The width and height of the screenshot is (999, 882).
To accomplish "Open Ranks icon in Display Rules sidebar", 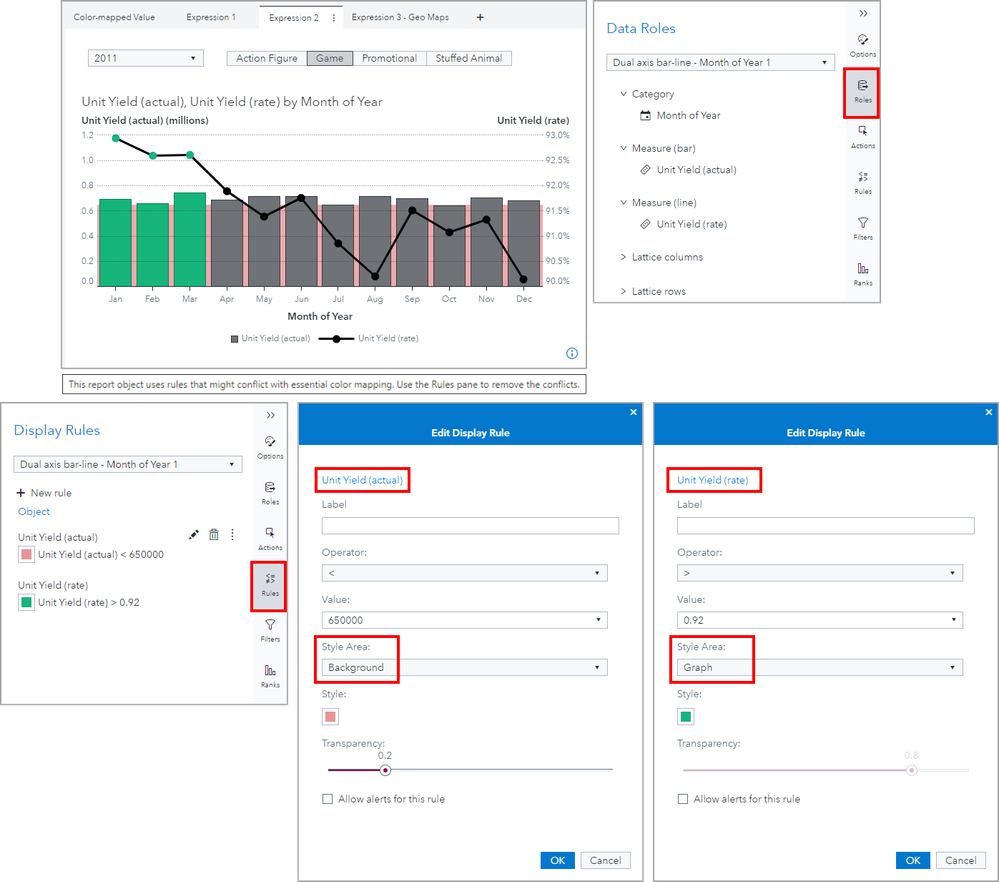I will coord(270,676).
